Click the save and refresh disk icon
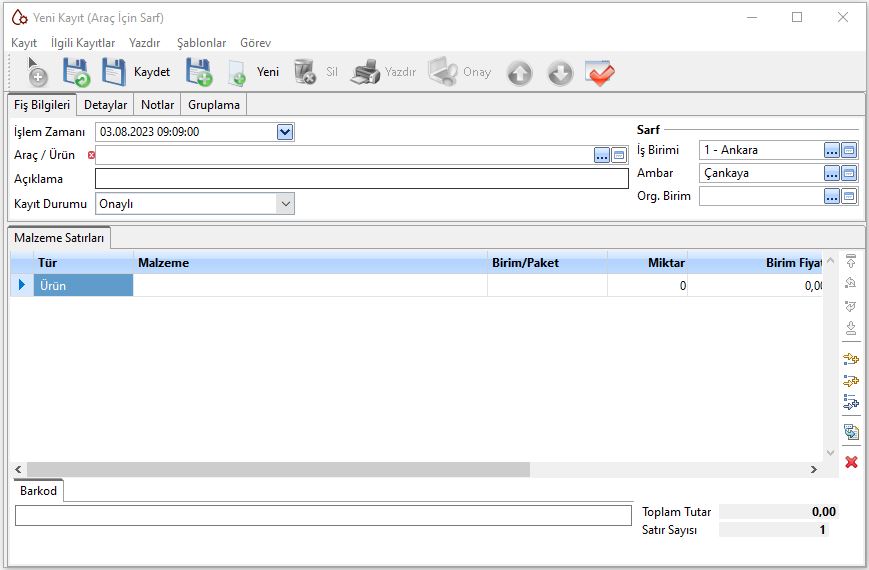 (x=76, y=72)
